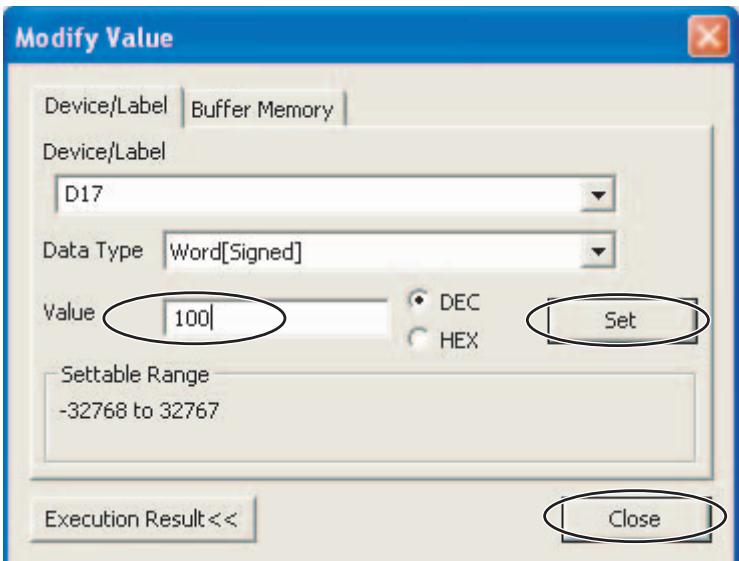Click the D17 device text field
Screen dimensions: 739x561
319,194
